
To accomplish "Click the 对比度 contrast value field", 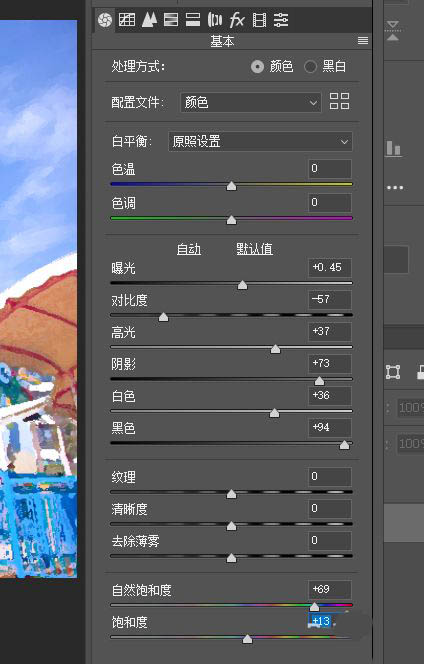I will [330, 299].
